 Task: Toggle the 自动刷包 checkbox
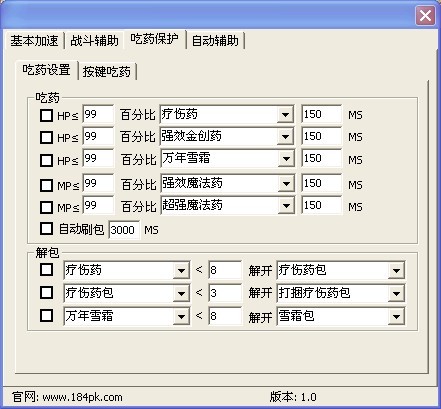46,229
